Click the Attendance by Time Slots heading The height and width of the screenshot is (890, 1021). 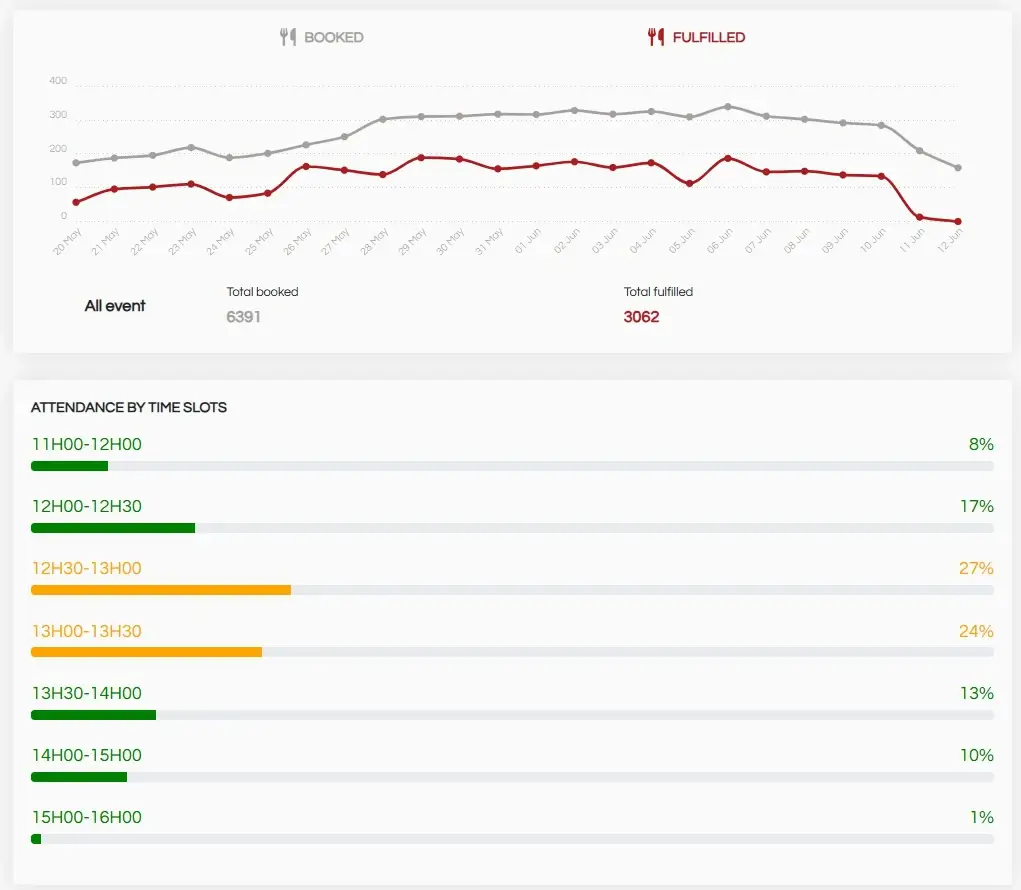pos(129,408)
